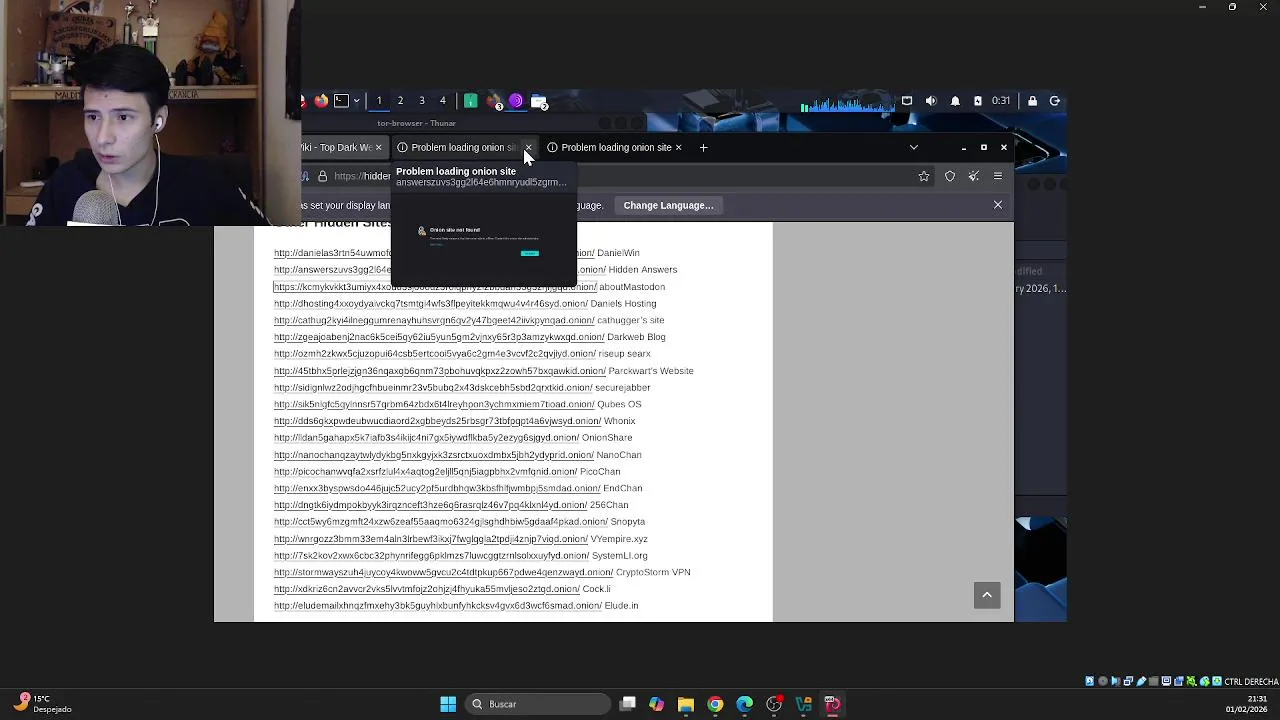This screenshot has width=1280, height=720.
Task: Switch to workspace 1 in VM panel
Action: (379, 101)
